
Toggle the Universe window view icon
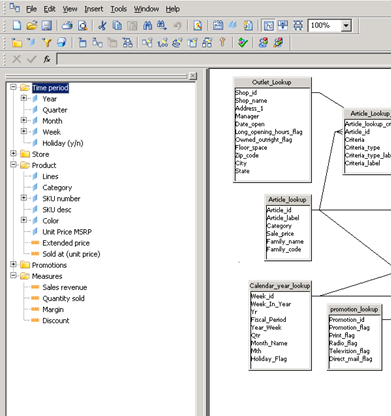coord(268,25)
